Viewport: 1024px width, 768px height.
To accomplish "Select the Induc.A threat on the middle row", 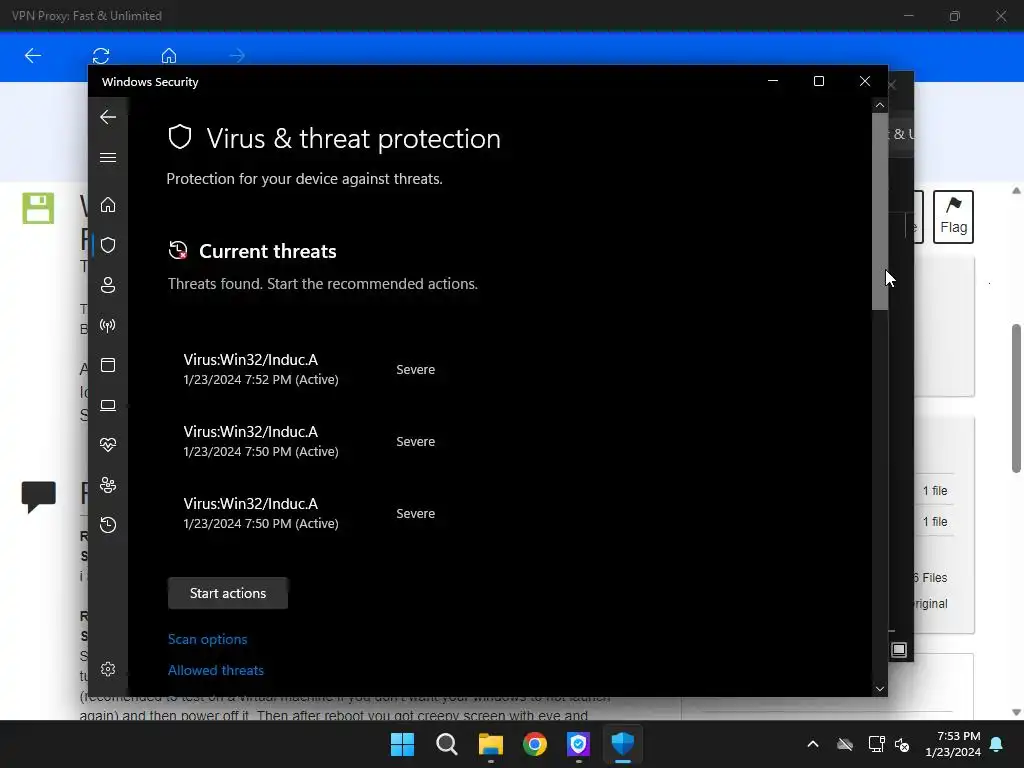I will coord(261,441).
